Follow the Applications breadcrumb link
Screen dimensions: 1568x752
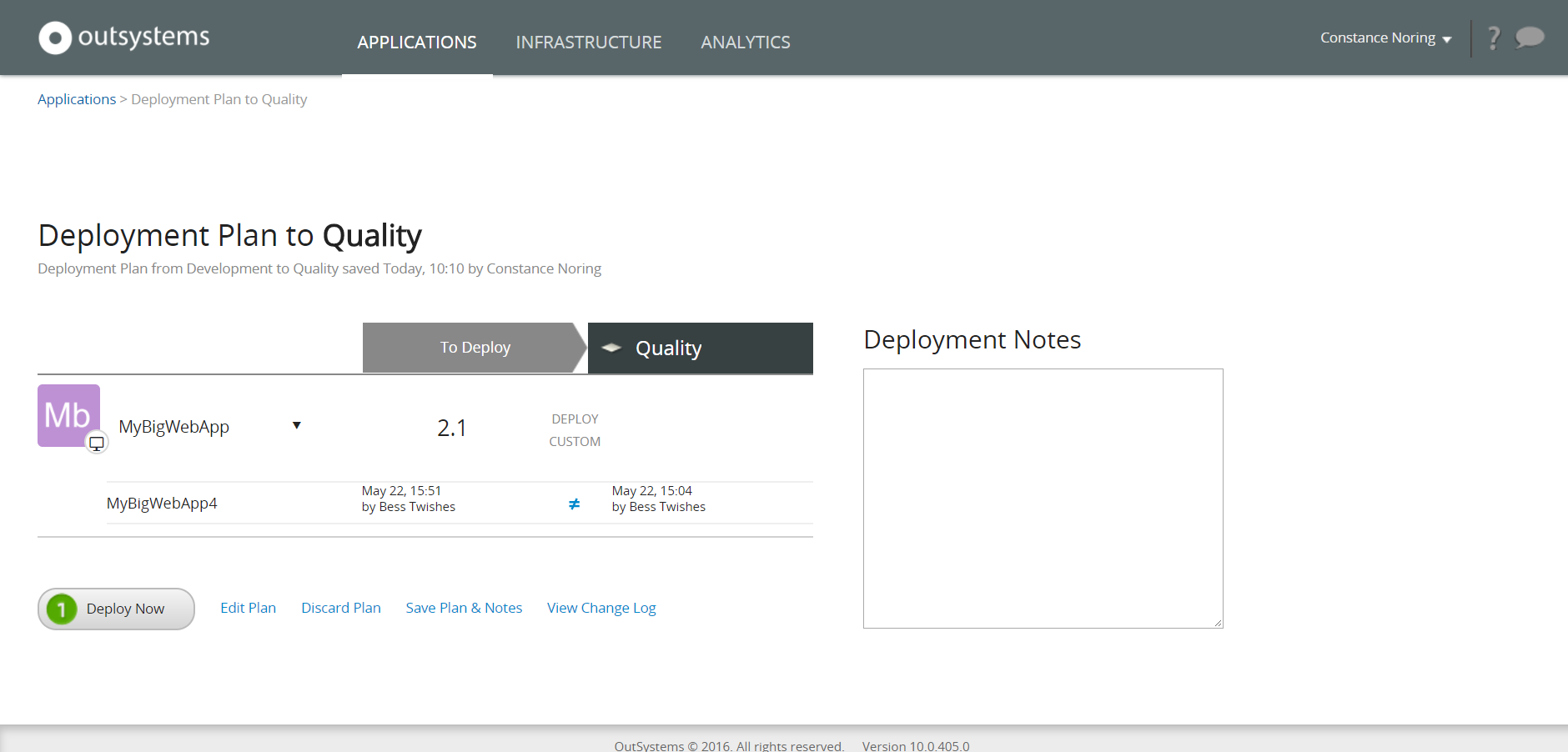(76, 98)
